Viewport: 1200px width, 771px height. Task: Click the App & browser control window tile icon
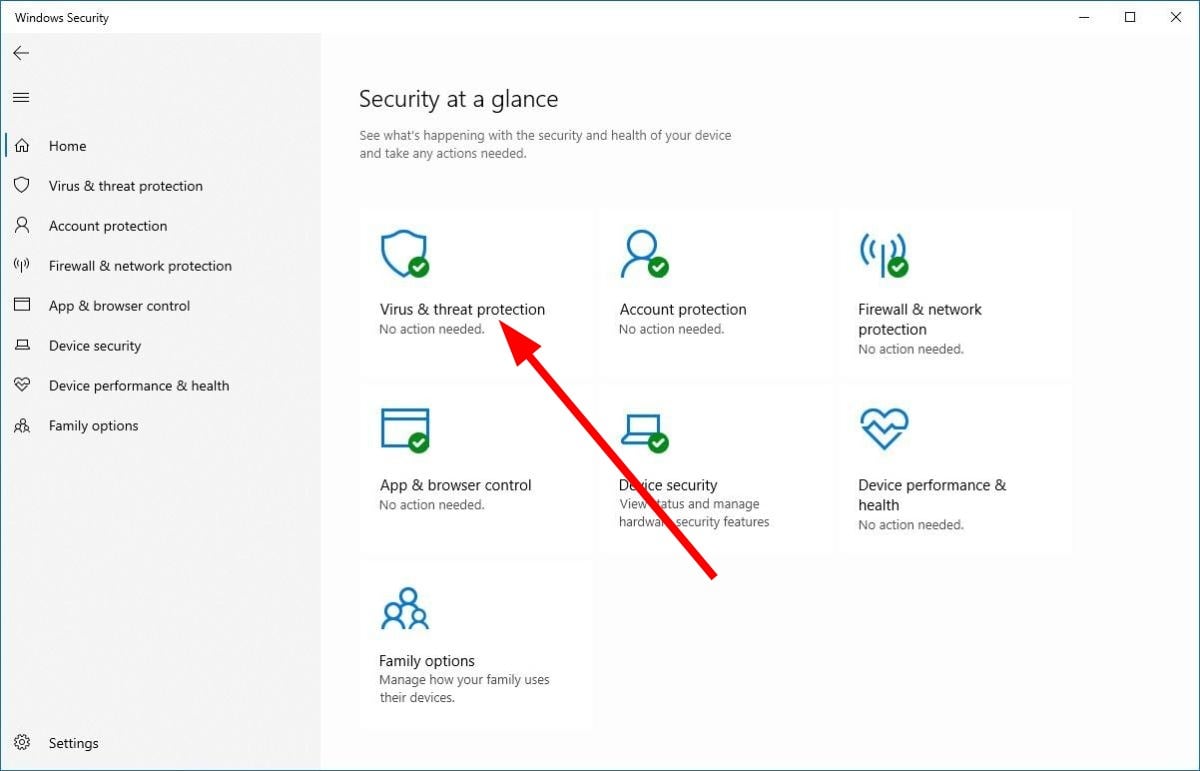[404, 429]
